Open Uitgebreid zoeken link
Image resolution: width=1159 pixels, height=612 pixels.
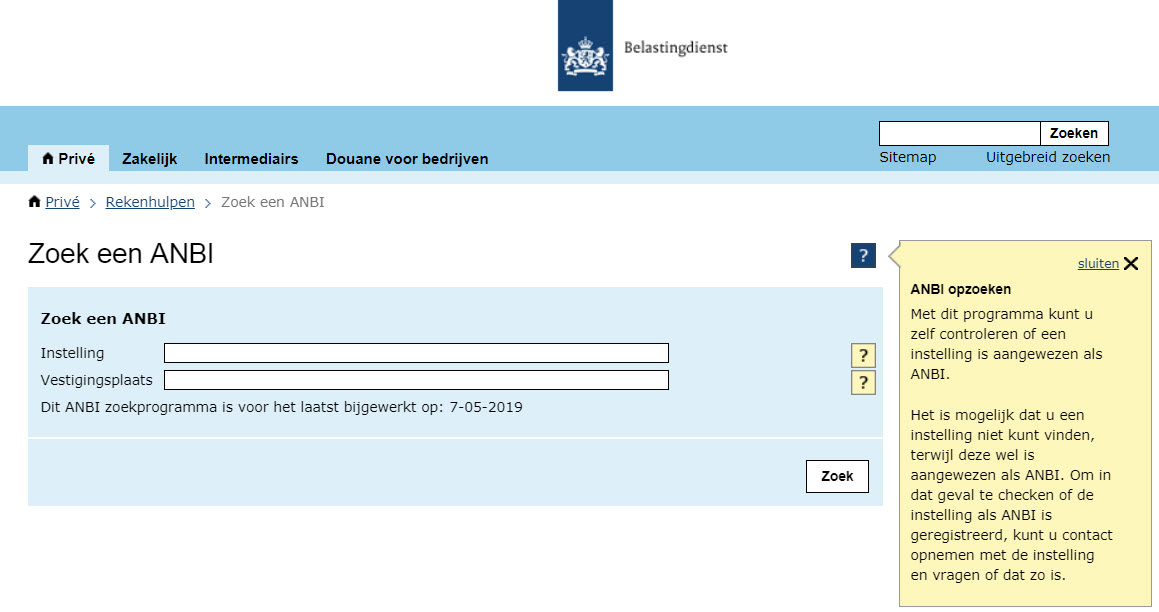tap(1047, 157)
